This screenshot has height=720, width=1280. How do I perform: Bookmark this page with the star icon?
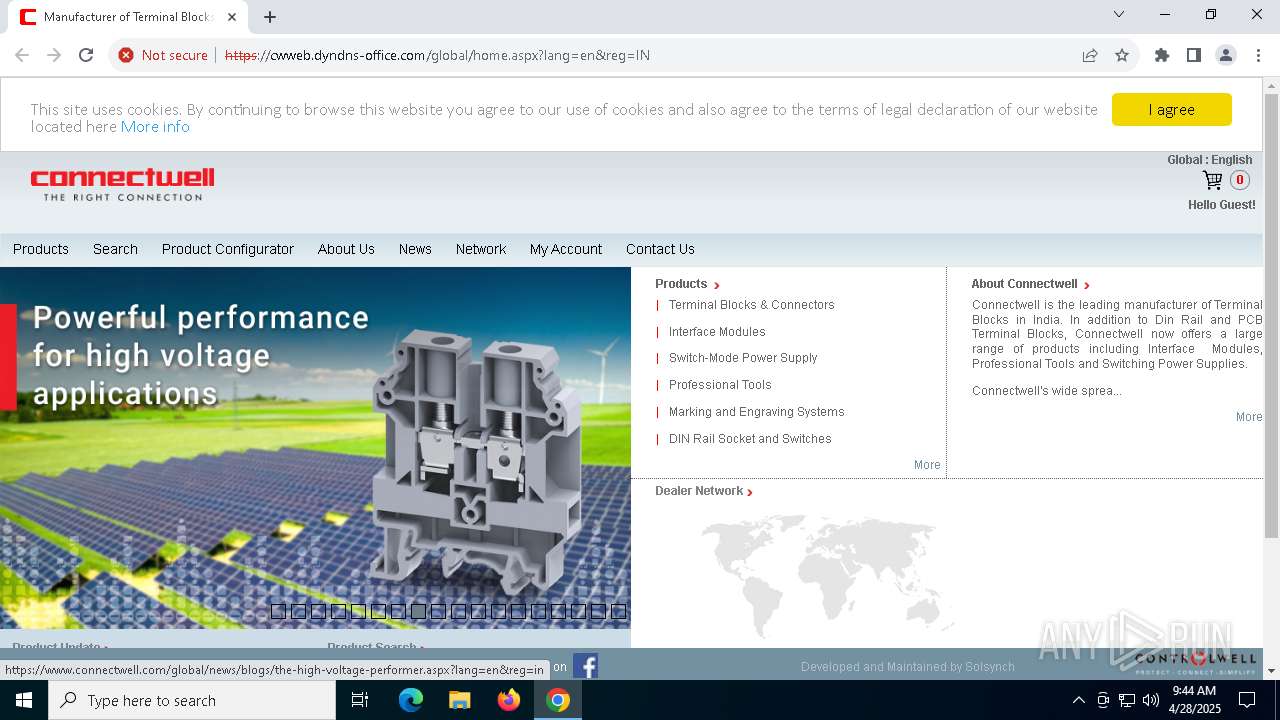[x=1122, y=55]
